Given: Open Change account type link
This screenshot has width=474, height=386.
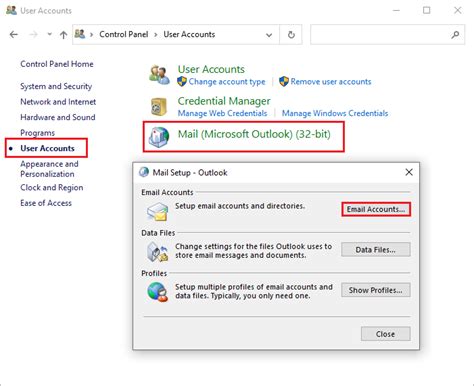Looking at the screenshot, I should (x=227, y=82).
